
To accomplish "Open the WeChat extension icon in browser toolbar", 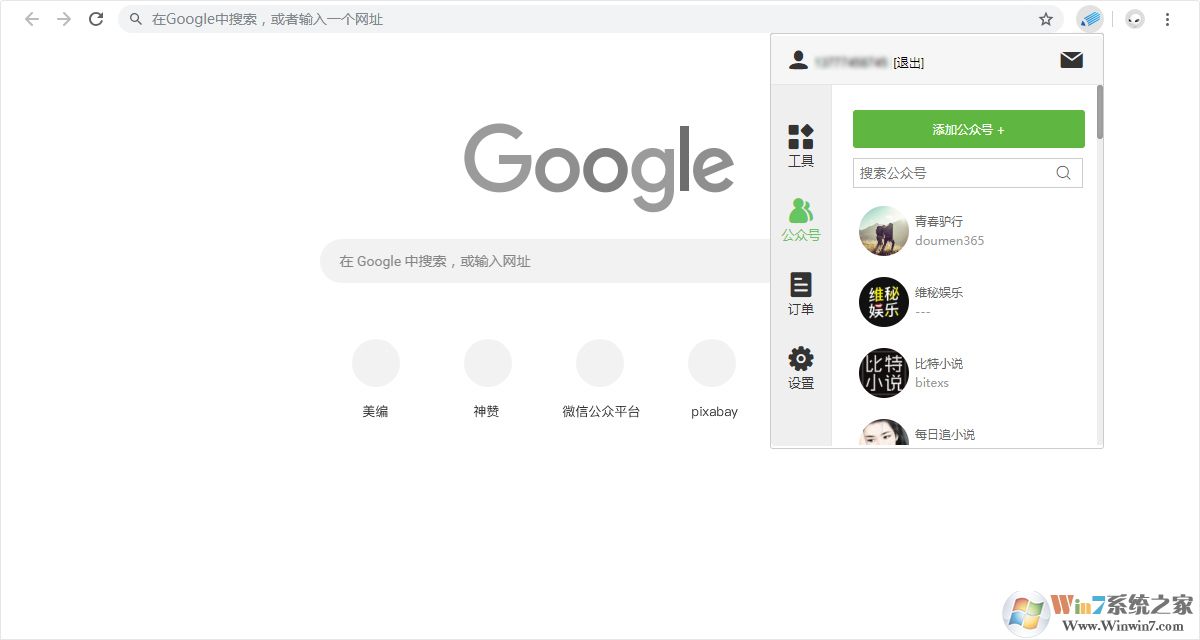I will [x=1090, y=19].
